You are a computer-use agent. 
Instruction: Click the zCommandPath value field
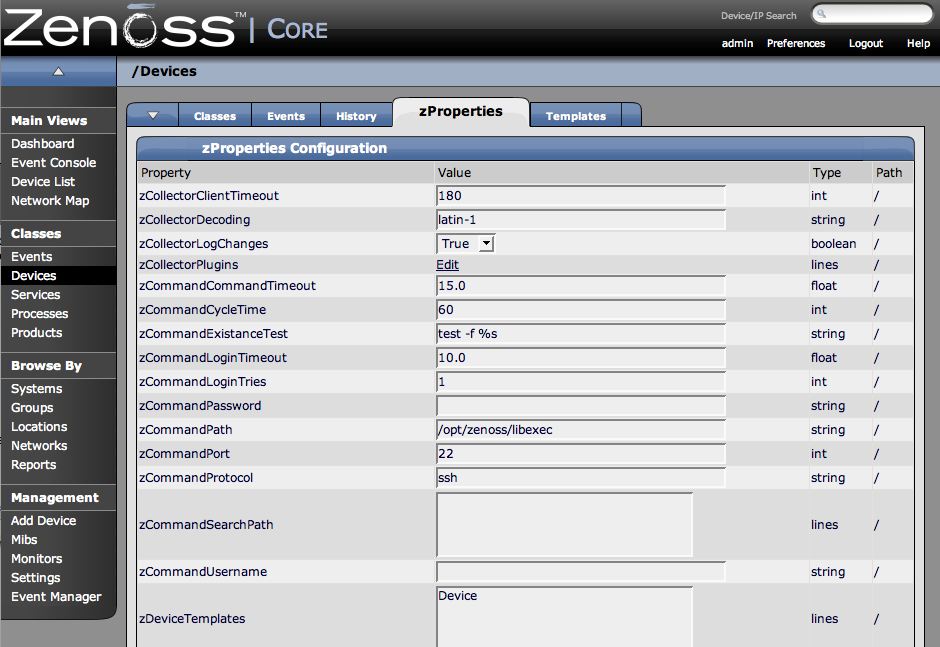click(581, 429)
